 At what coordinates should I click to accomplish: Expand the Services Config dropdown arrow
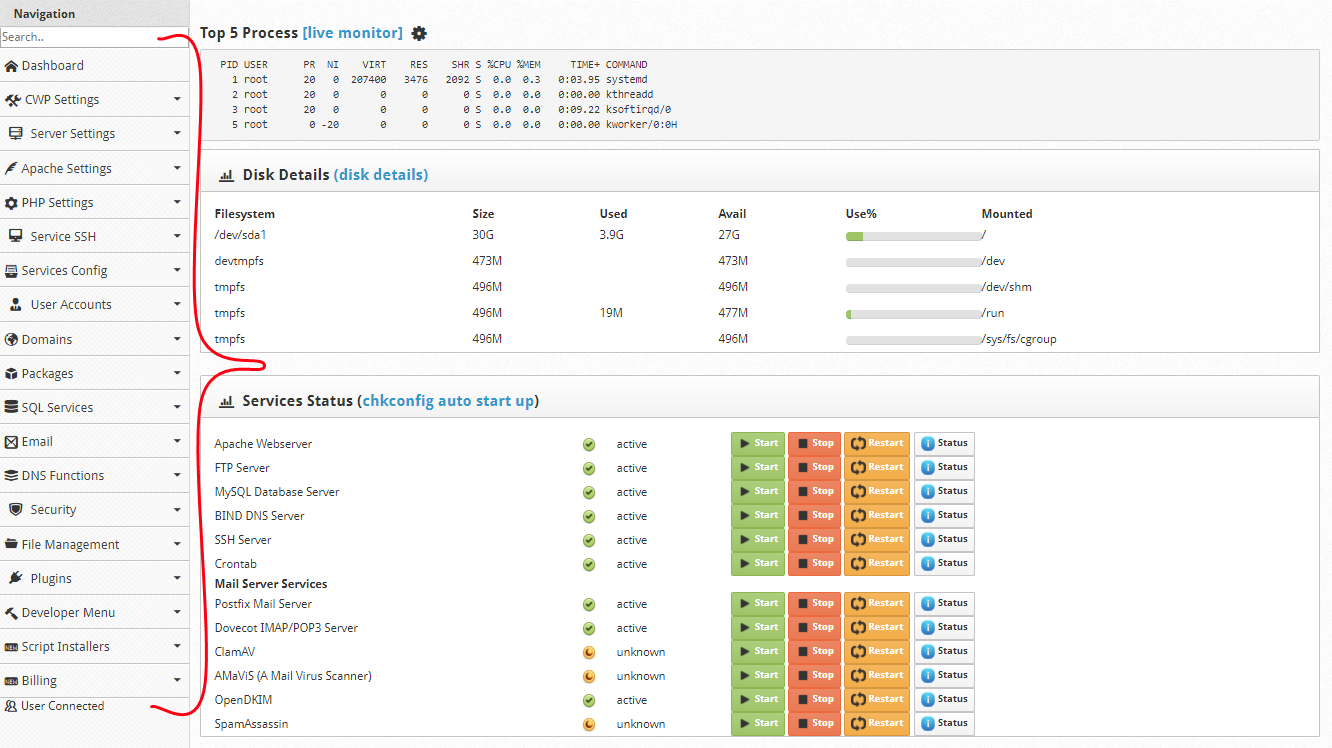click(x=177, y=270)
